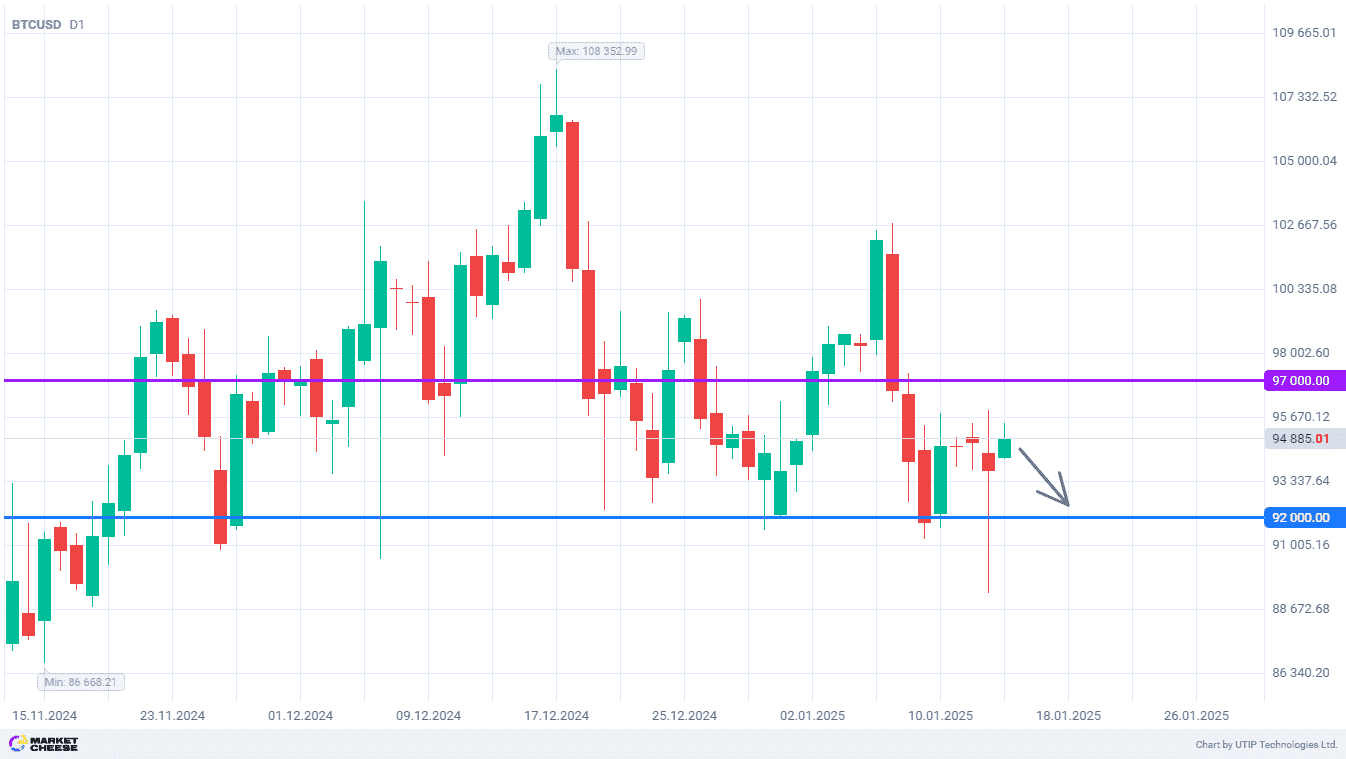Select the blue 92 000.00 price tag
This screenshot has width=1346, height=759.
pos(1304,518)
